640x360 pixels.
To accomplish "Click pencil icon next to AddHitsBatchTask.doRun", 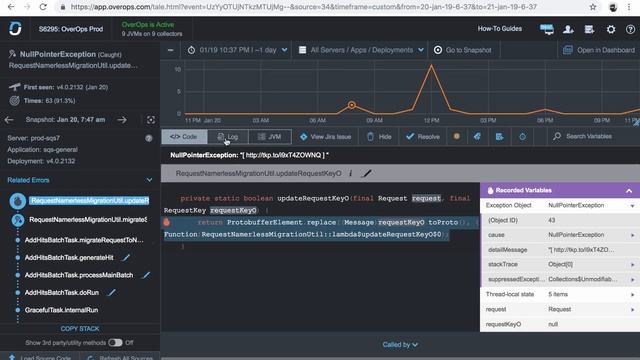I will [111, 293].
